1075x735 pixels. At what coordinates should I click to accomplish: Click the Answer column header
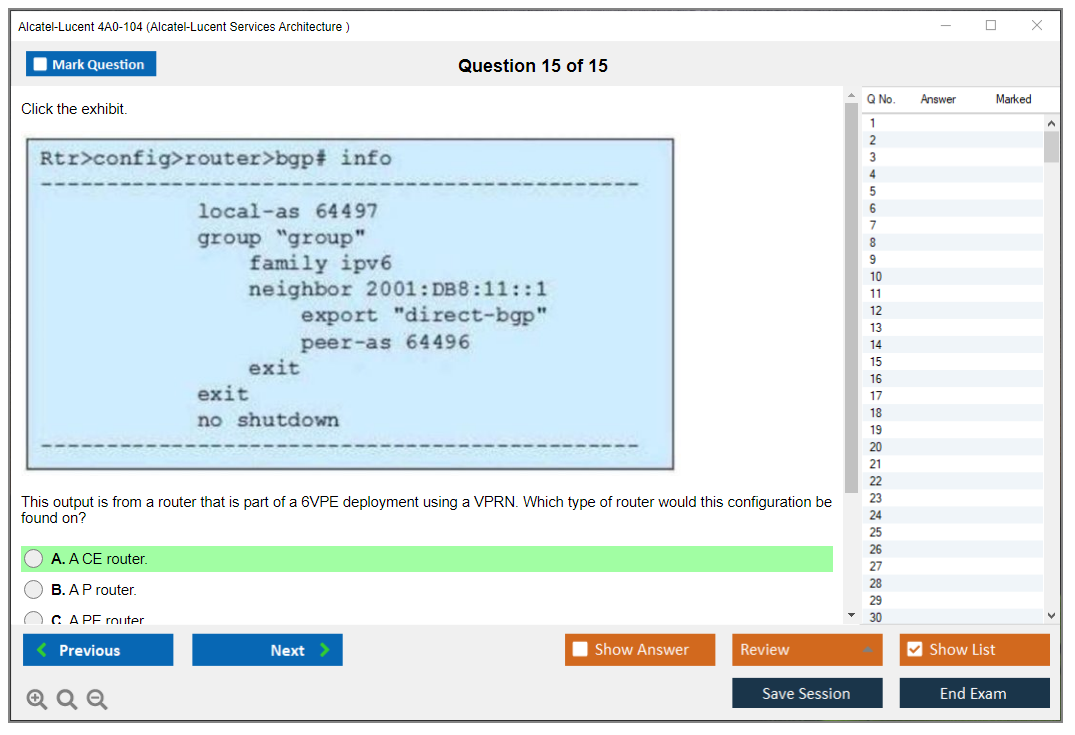938,99
